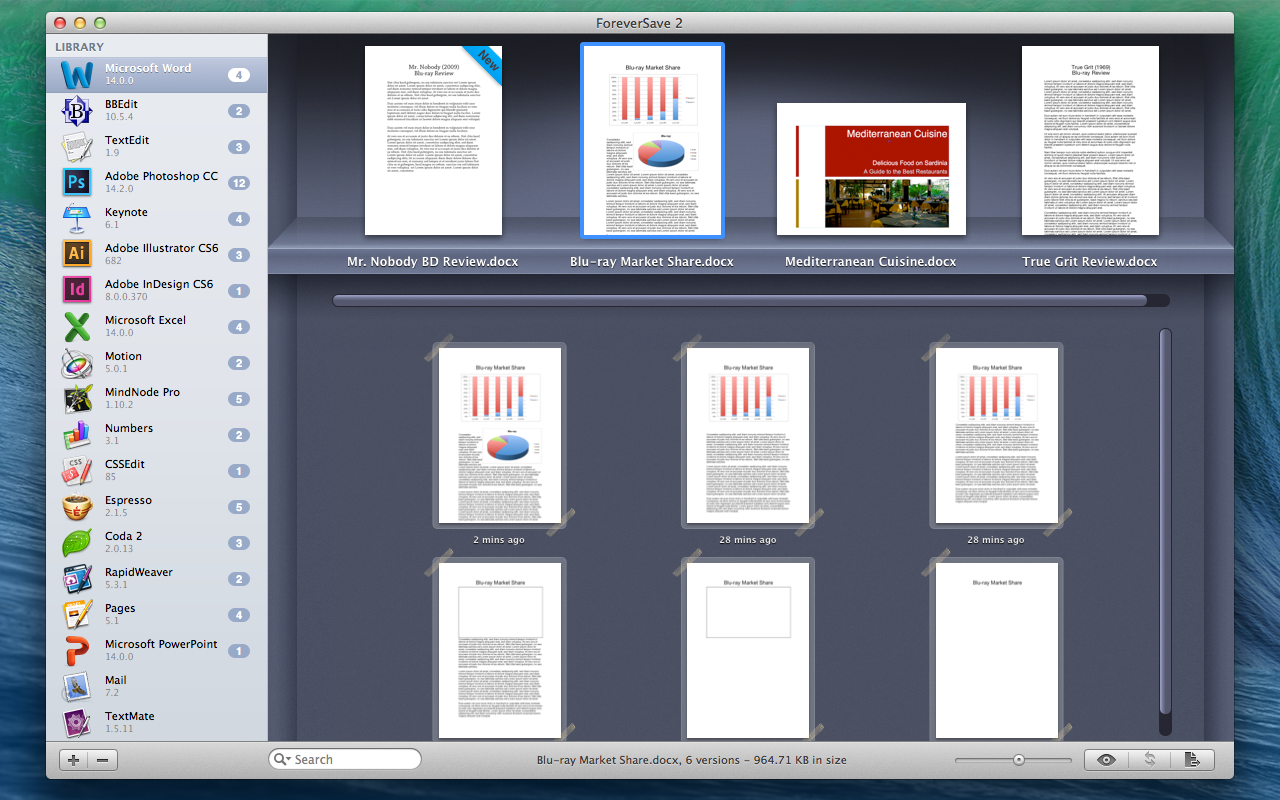Click the Mediterranean Cuisine.docx file name
This screenshot has width=1280, height=800.
871,262
